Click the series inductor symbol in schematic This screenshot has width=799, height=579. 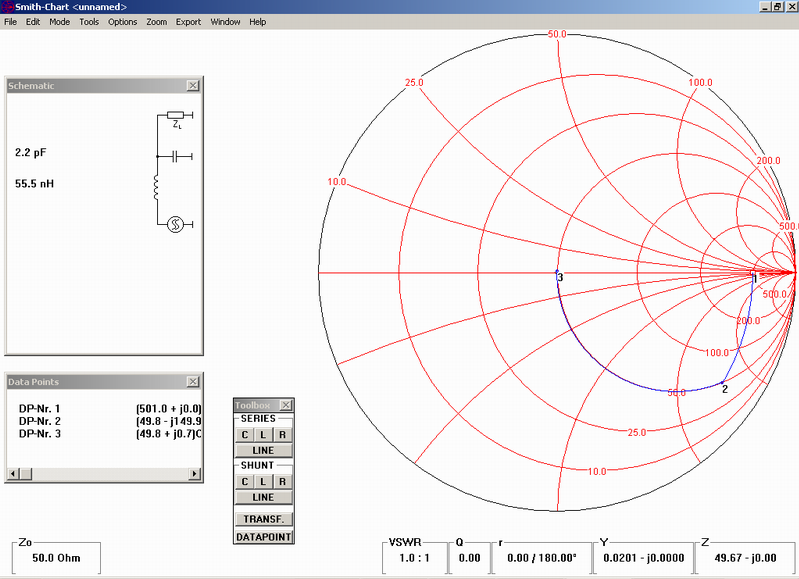point(156,187)
